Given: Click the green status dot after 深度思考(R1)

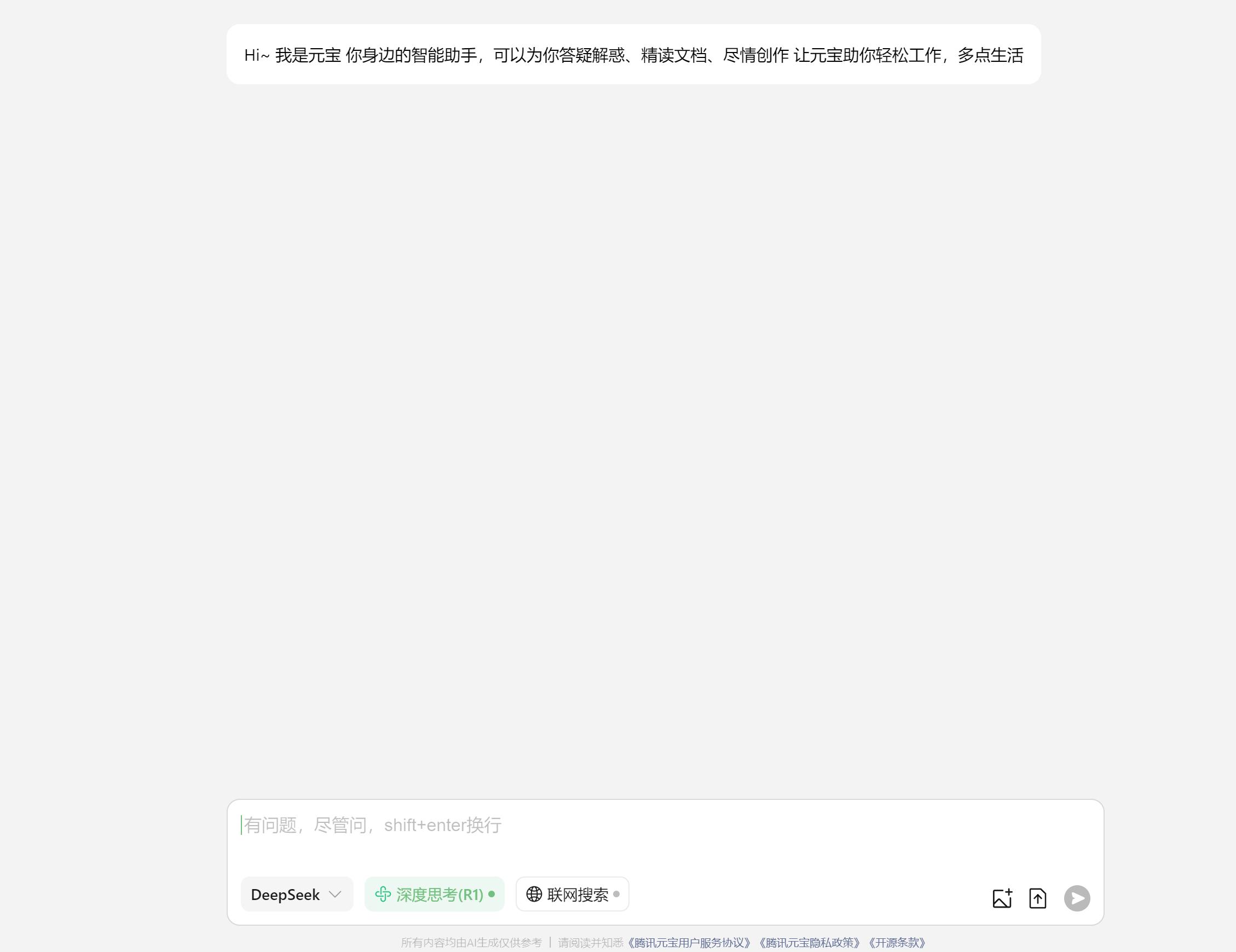Looking at the screenshot, I should (x=491, y=895).
